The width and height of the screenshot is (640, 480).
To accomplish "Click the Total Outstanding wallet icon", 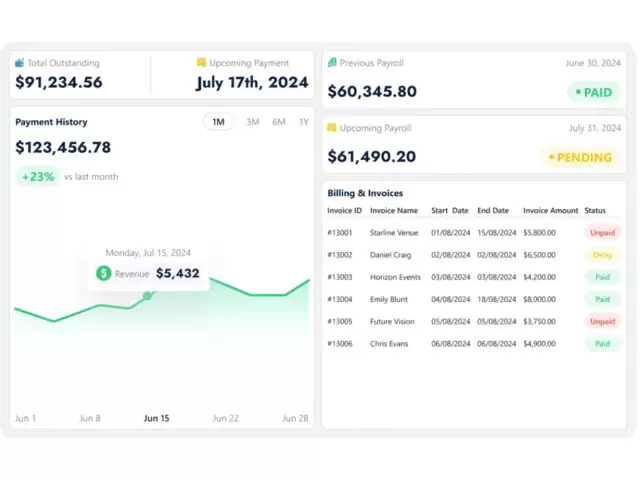I will pyautogui.click(x=20, y=62).
